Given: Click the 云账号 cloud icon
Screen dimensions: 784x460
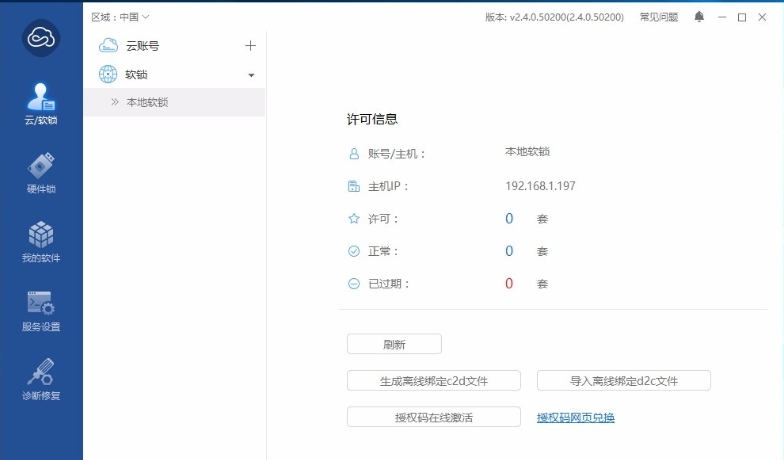Looking at the screenshot, I should [108, 46].
